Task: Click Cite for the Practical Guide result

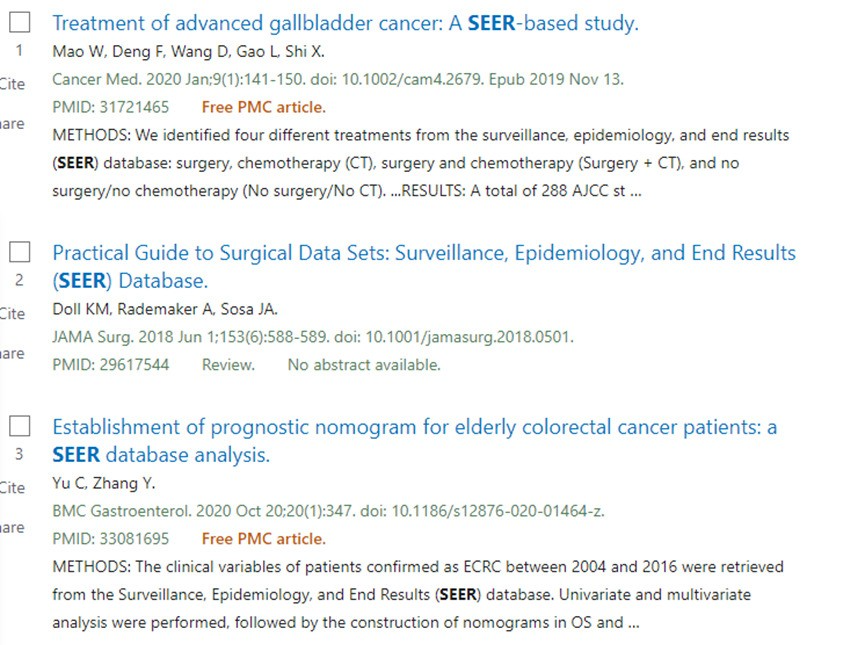Action: (12, 314)
